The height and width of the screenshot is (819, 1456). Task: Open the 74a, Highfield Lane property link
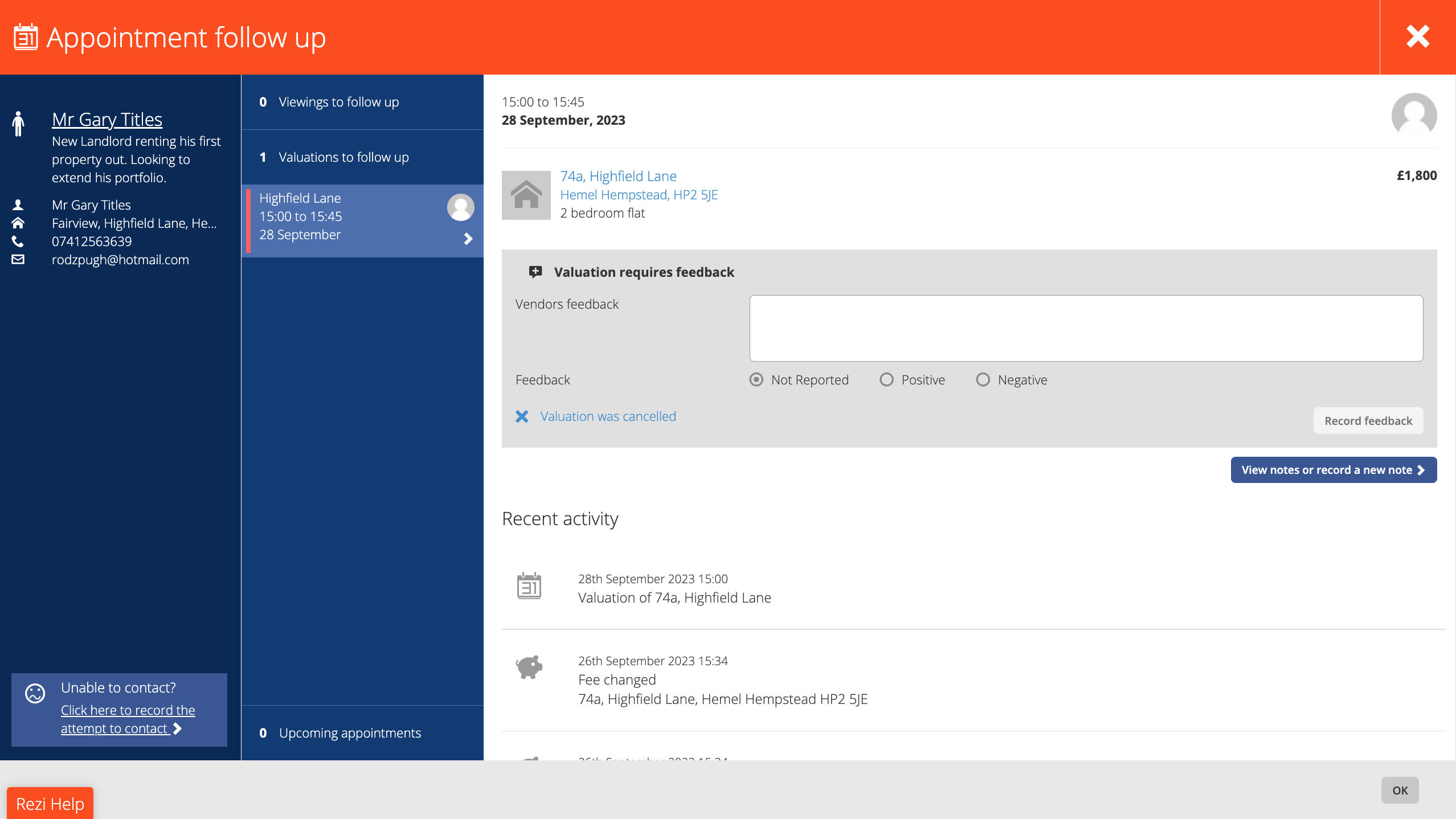[x=618, y=176]
